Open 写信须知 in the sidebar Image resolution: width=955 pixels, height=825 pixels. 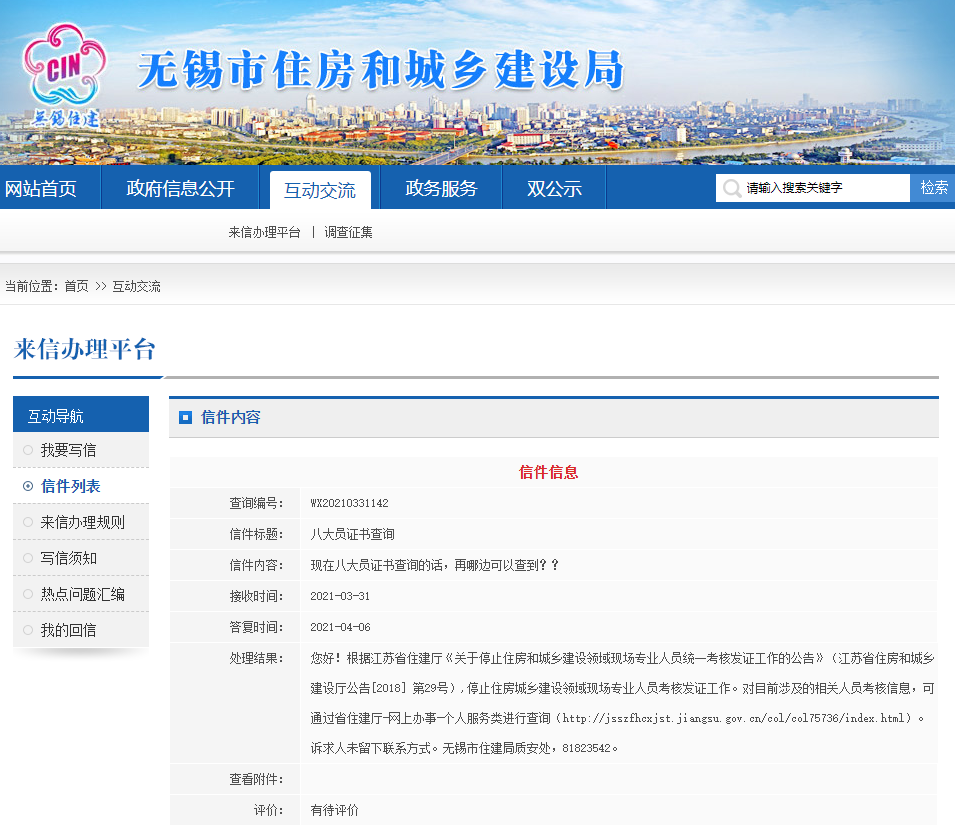pyautogui.click(x=69, y=558)
